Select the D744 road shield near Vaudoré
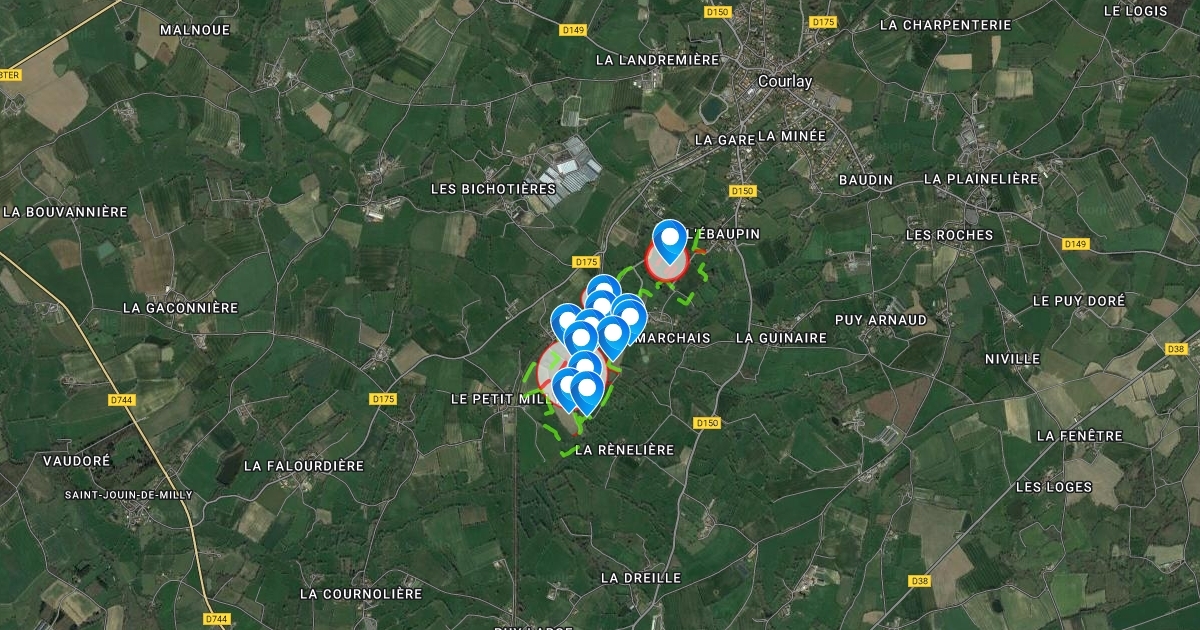This screenshot has height=630, width=1200. (122, 400)
